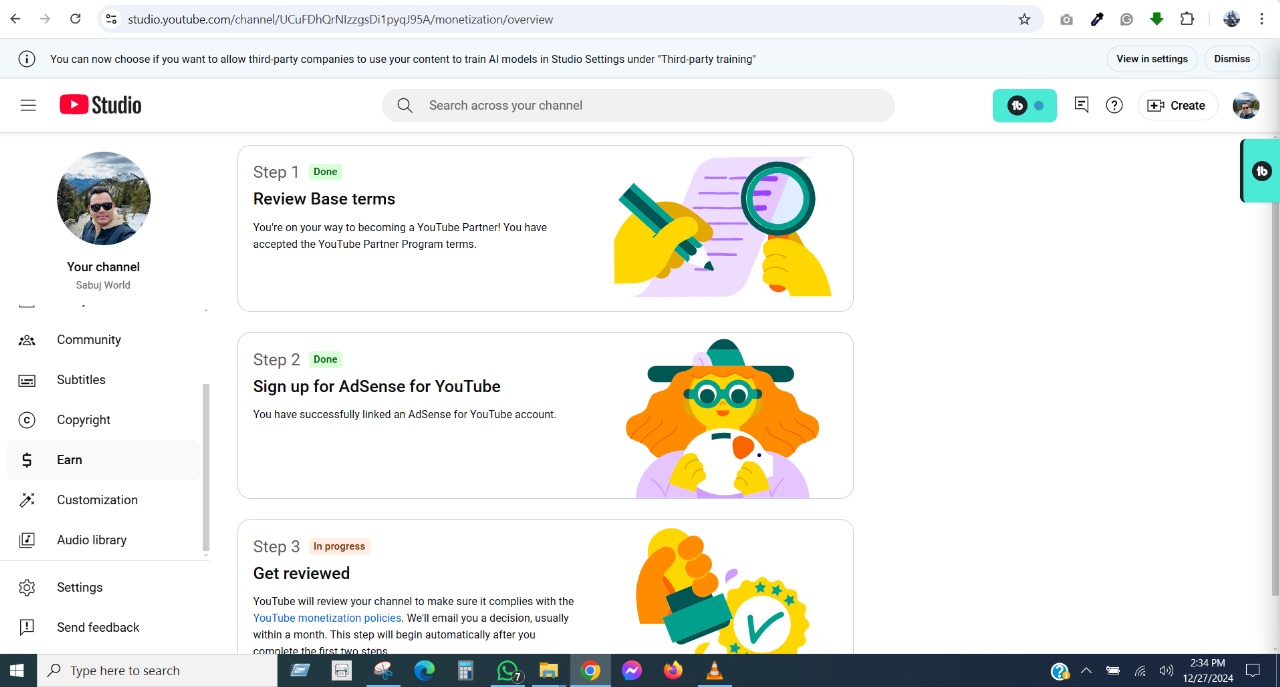Open the Help question mark icon
This screenshot has height=687, width=1280.
(1114, 105)
